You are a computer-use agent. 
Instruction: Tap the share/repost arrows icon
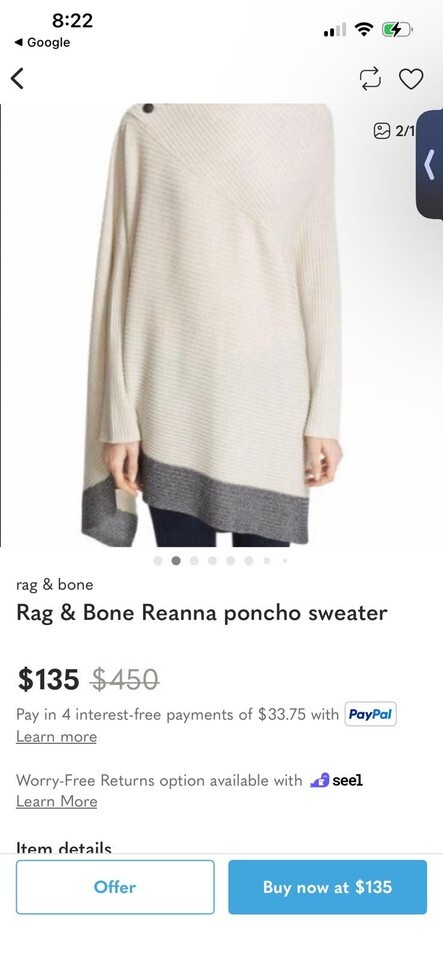coord(370,78)
